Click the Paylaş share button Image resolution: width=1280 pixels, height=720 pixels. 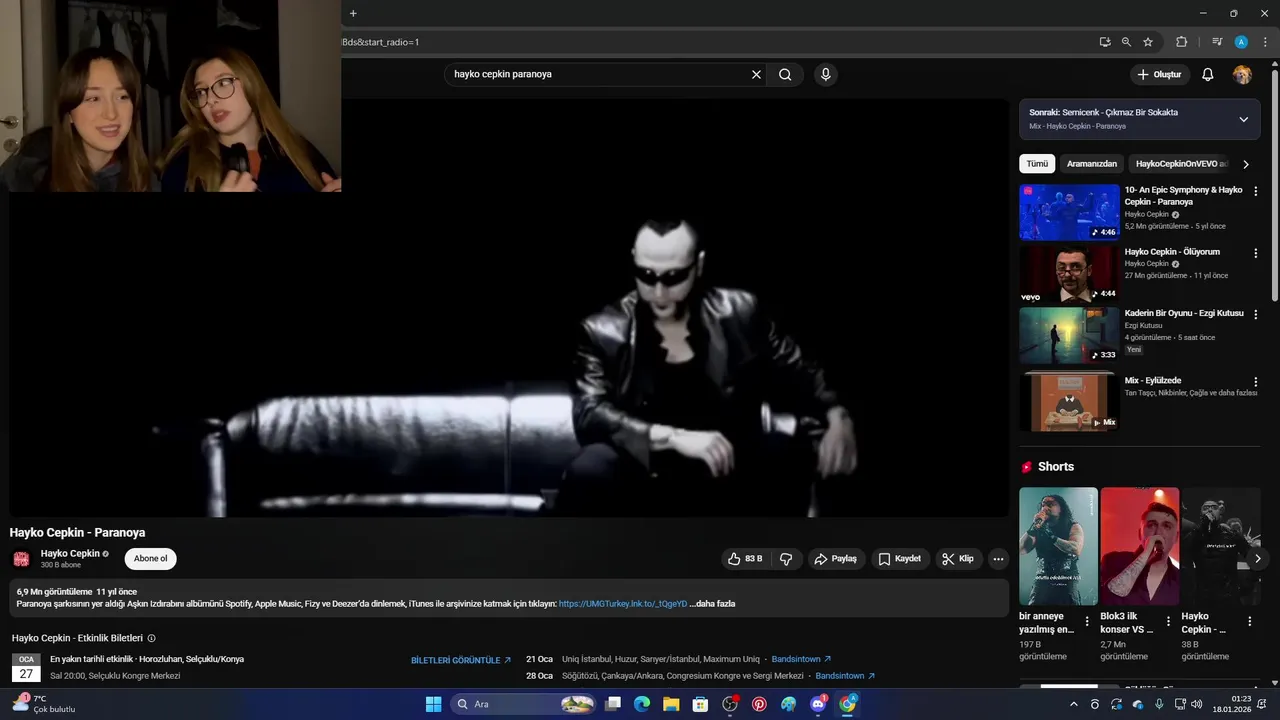pos(836,559)
